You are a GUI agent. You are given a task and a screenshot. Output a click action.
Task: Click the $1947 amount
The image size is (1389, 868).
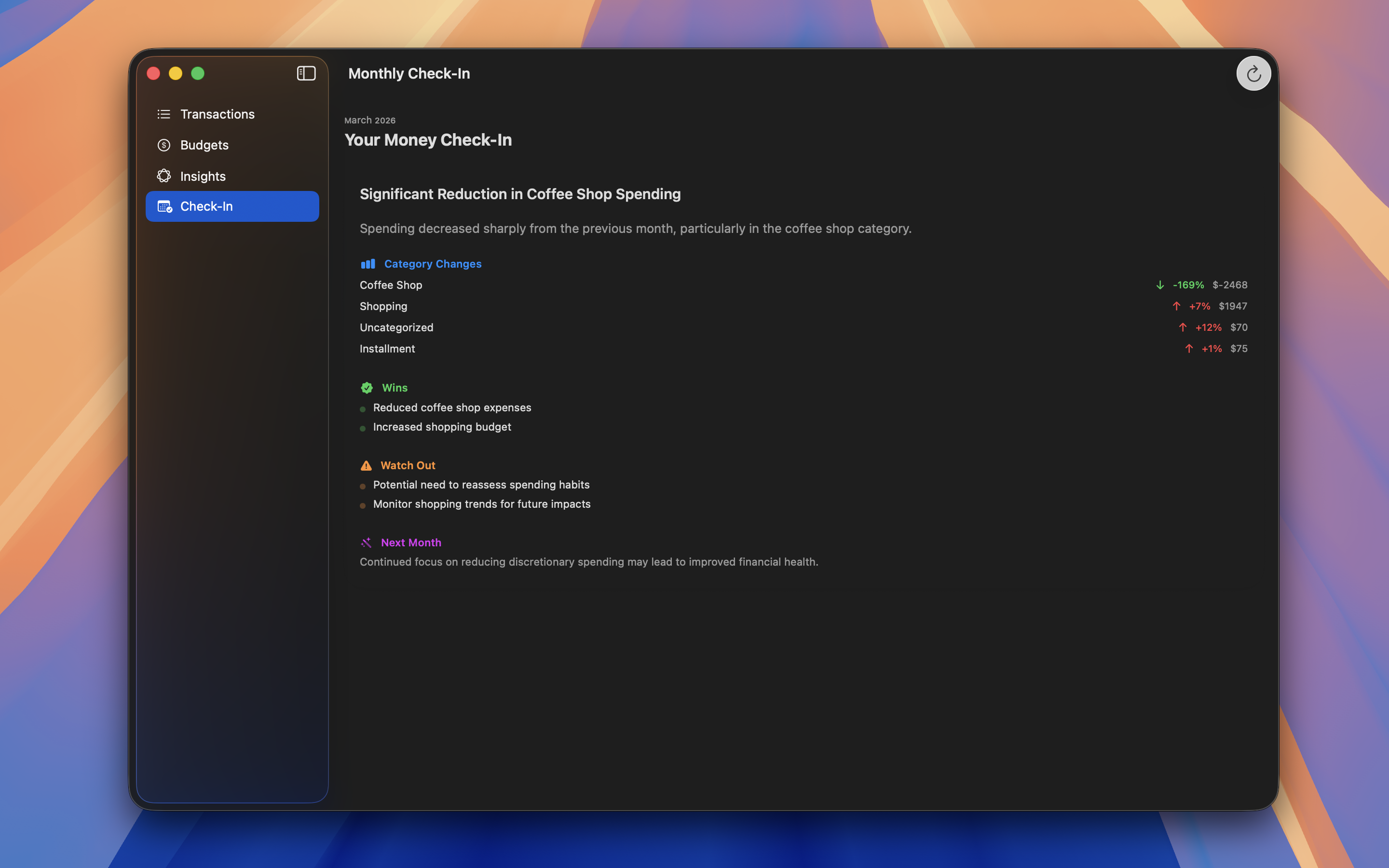1233,307
